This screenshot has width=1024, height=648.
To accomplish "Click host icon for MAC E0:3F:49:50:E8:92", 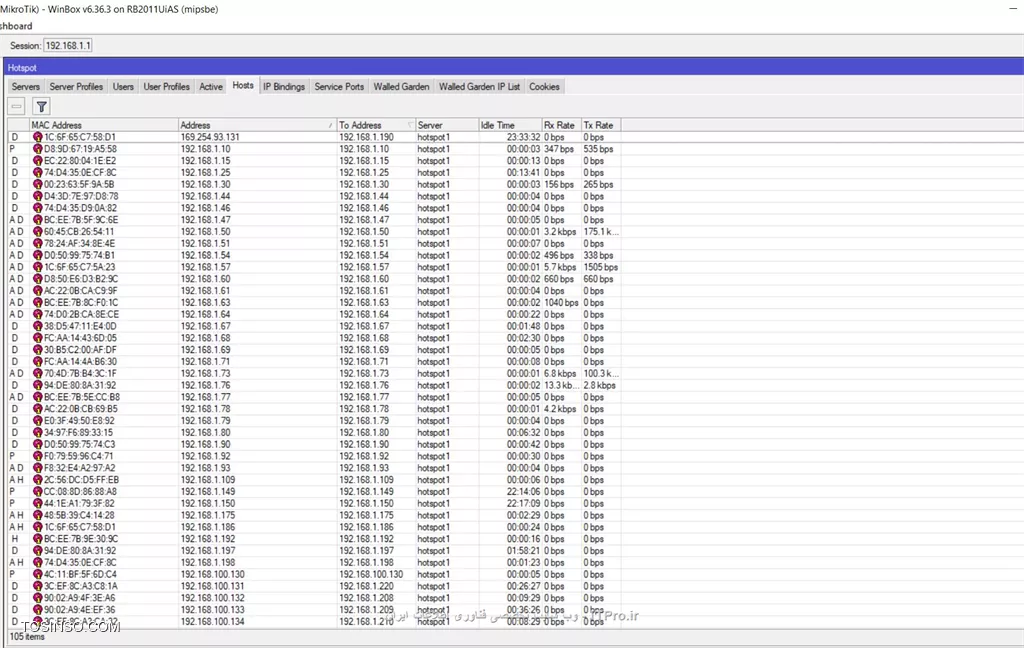I will point(37,421).
